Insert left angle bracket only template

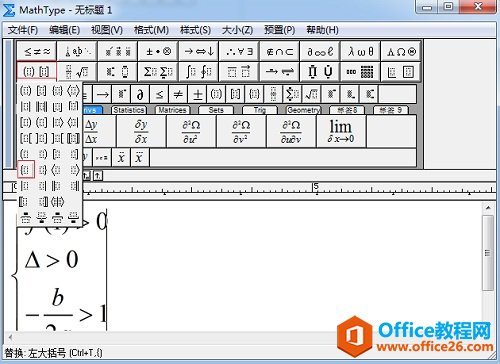coord(57,170)
